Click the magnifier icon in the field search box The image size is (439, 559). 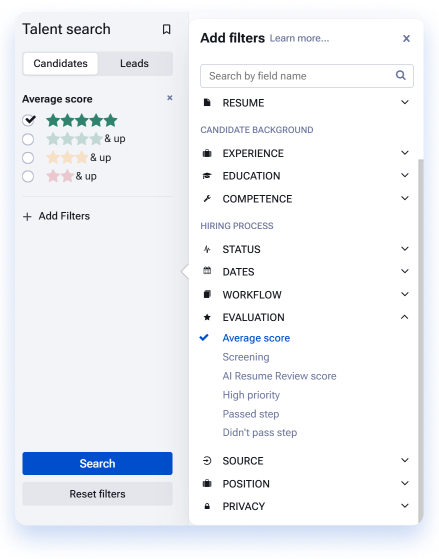coord(400,75)
